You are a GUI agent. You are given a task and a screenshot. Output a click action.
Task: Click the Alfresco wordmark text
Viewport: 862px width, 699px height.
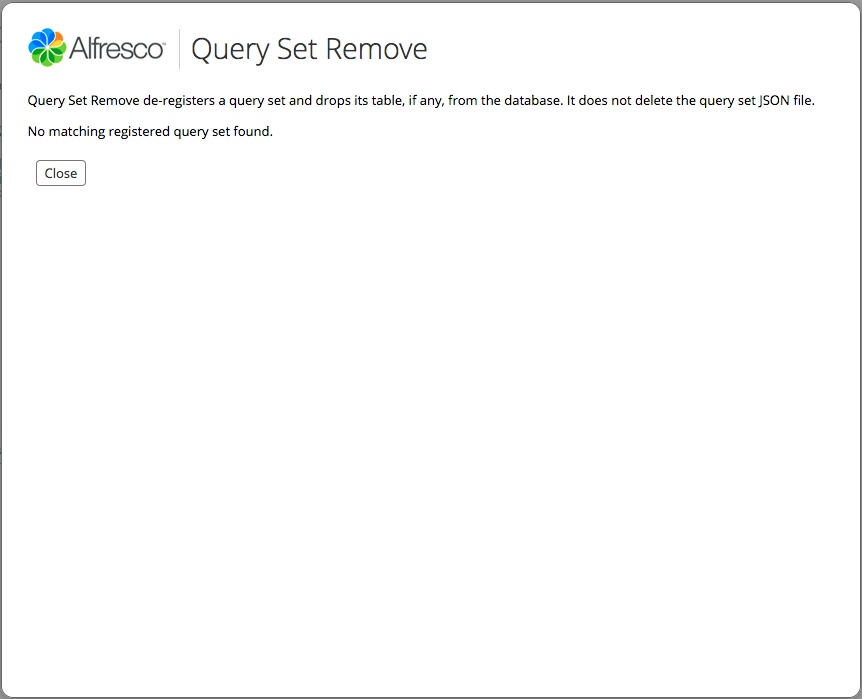click(113, 47)
